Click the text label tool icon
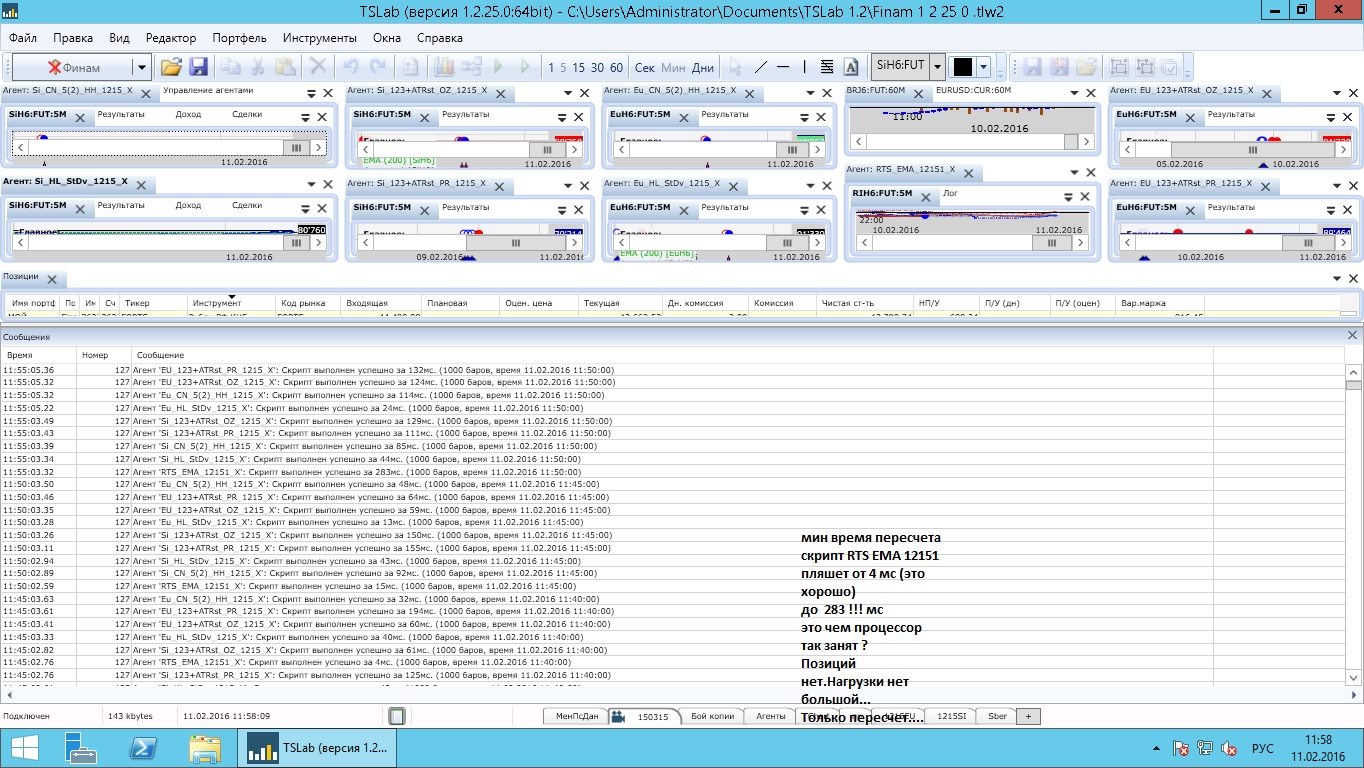Viewport: 1364px width, 768px height. pyautogui.click(x=851, y=67)
